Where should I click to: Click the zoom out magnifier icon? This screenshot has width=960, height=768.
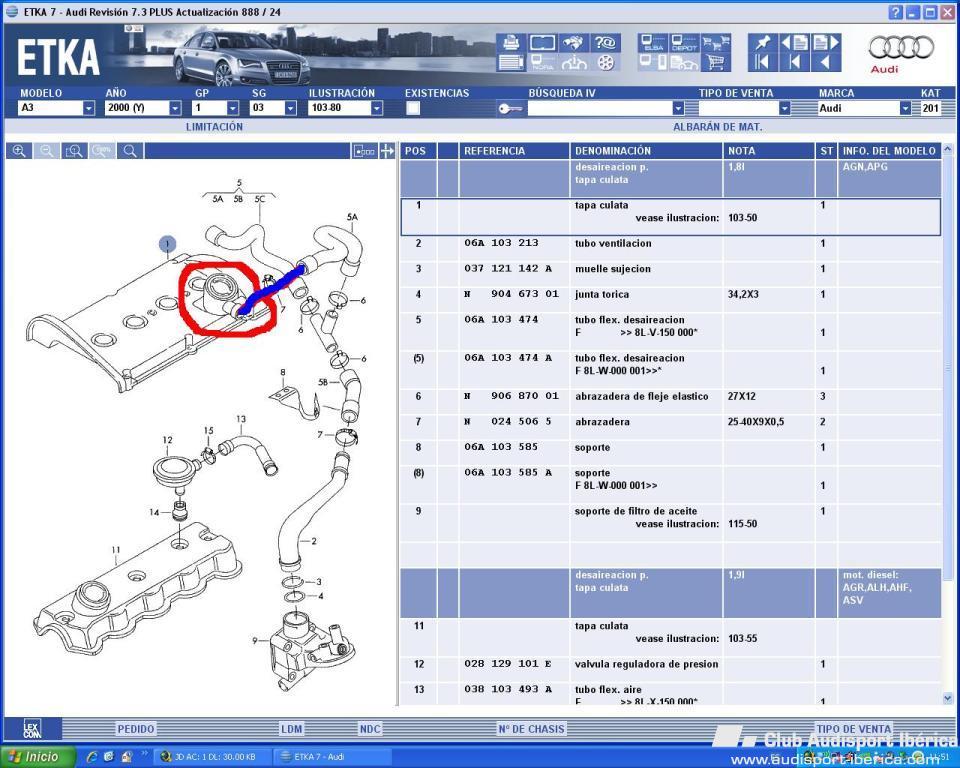pos(47,151)
